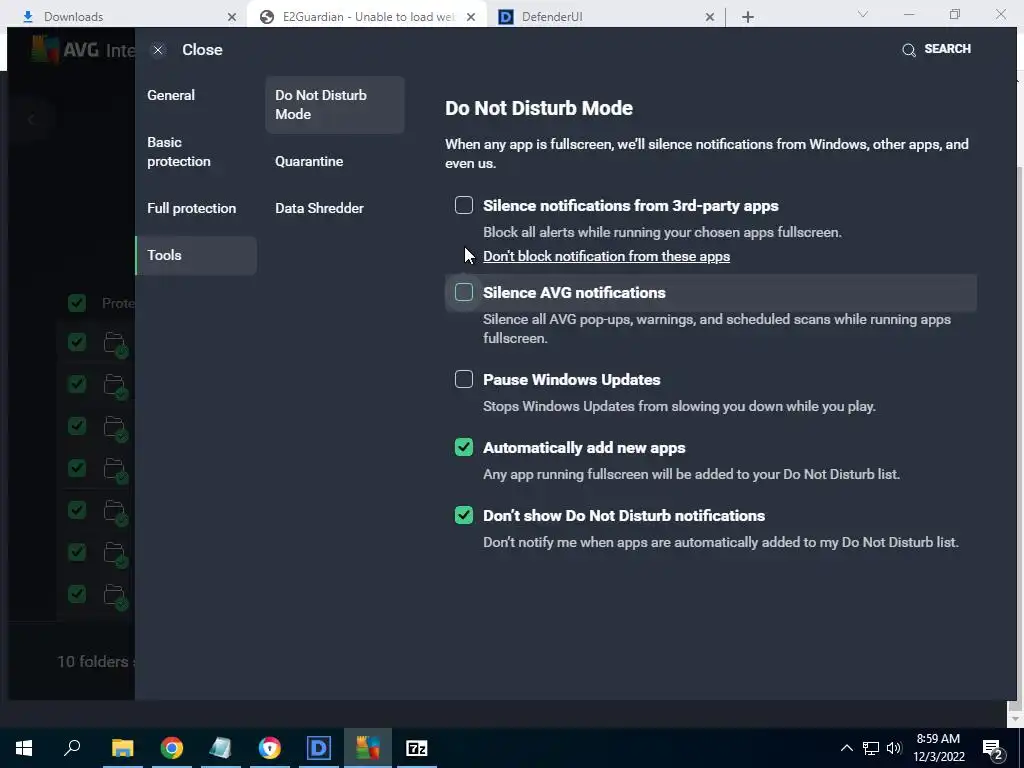Open the Windows Start menu
The width and height of the screenshot is (1024, 768).
(x=24, y=748)
